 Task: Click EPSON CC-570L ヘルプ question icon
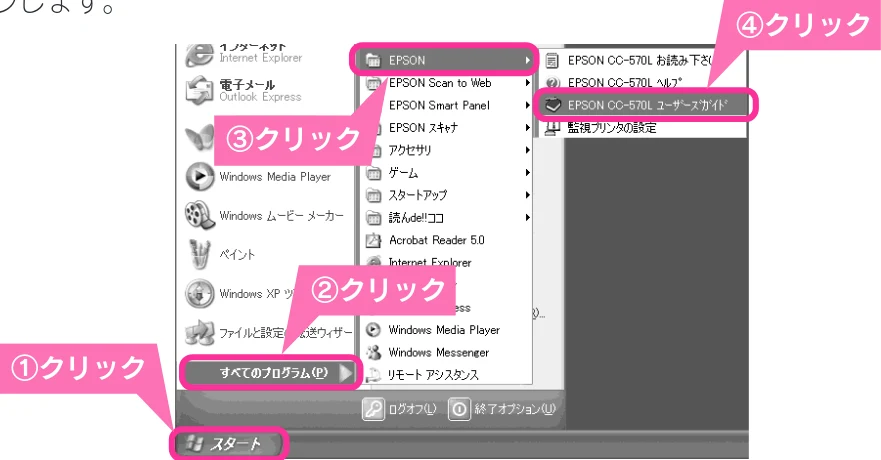(553, 83)
